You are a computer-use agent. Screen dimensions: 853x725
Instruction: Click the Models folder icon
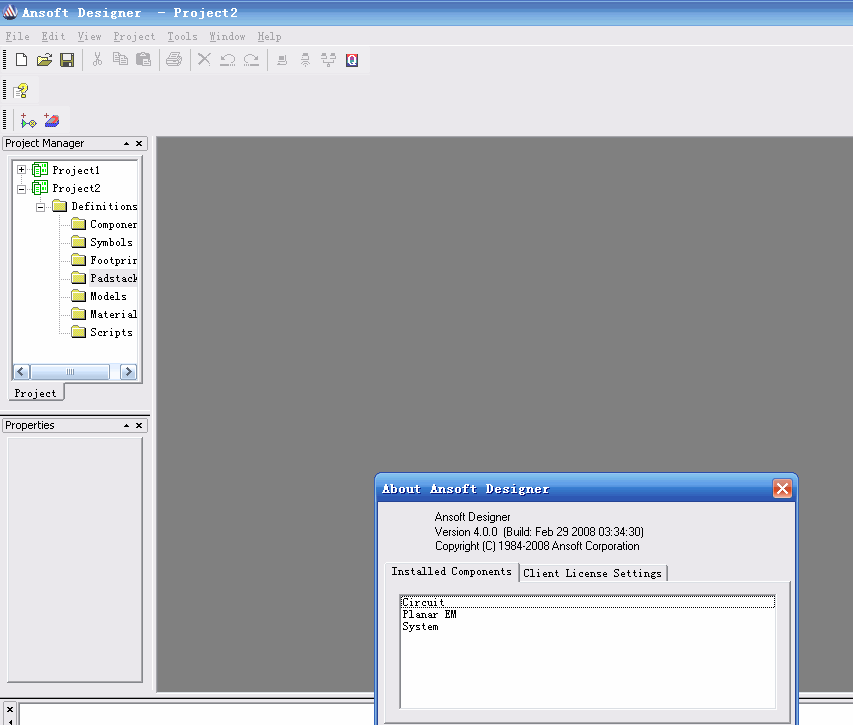(78, 296)
